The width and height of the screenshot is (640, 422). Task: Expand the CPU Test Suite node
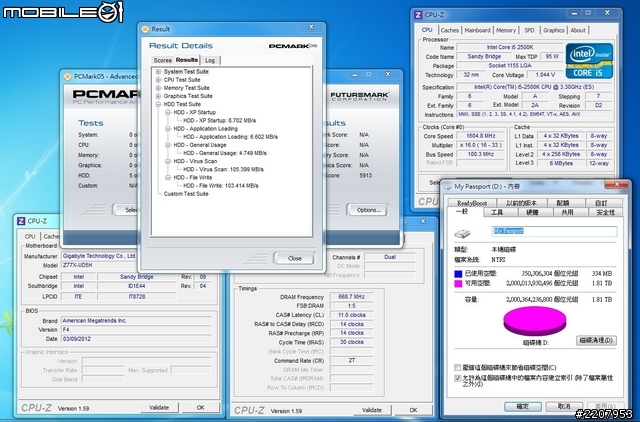(x=158, y=80)
